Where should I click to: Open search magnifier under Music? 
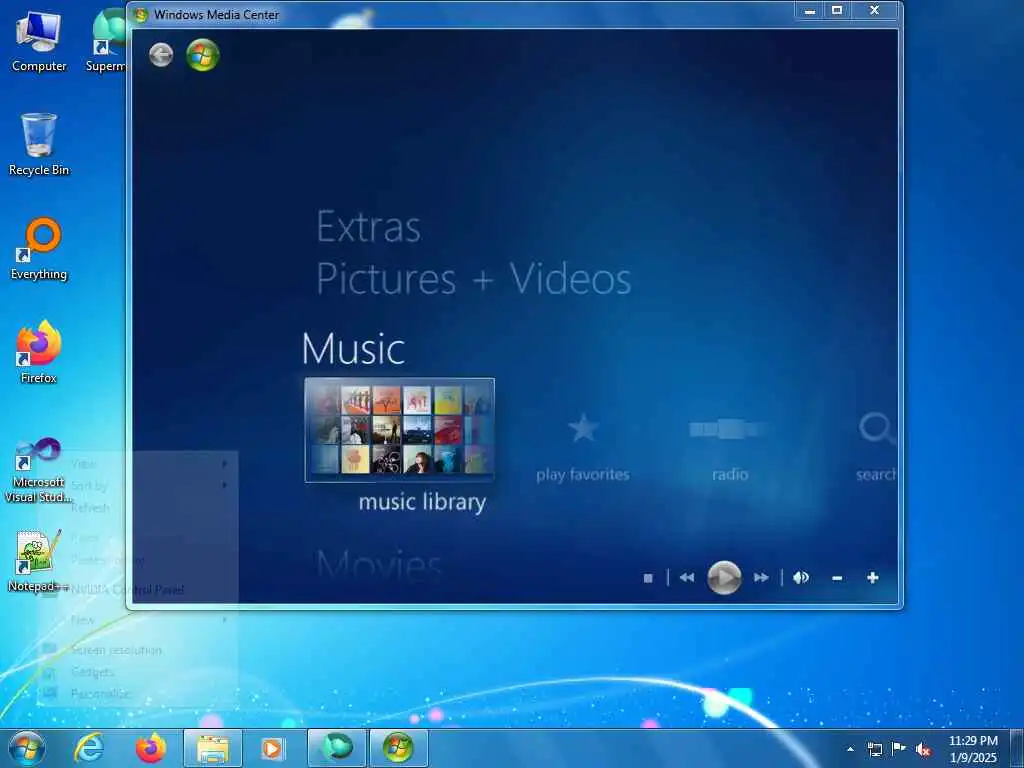(877, 428)
